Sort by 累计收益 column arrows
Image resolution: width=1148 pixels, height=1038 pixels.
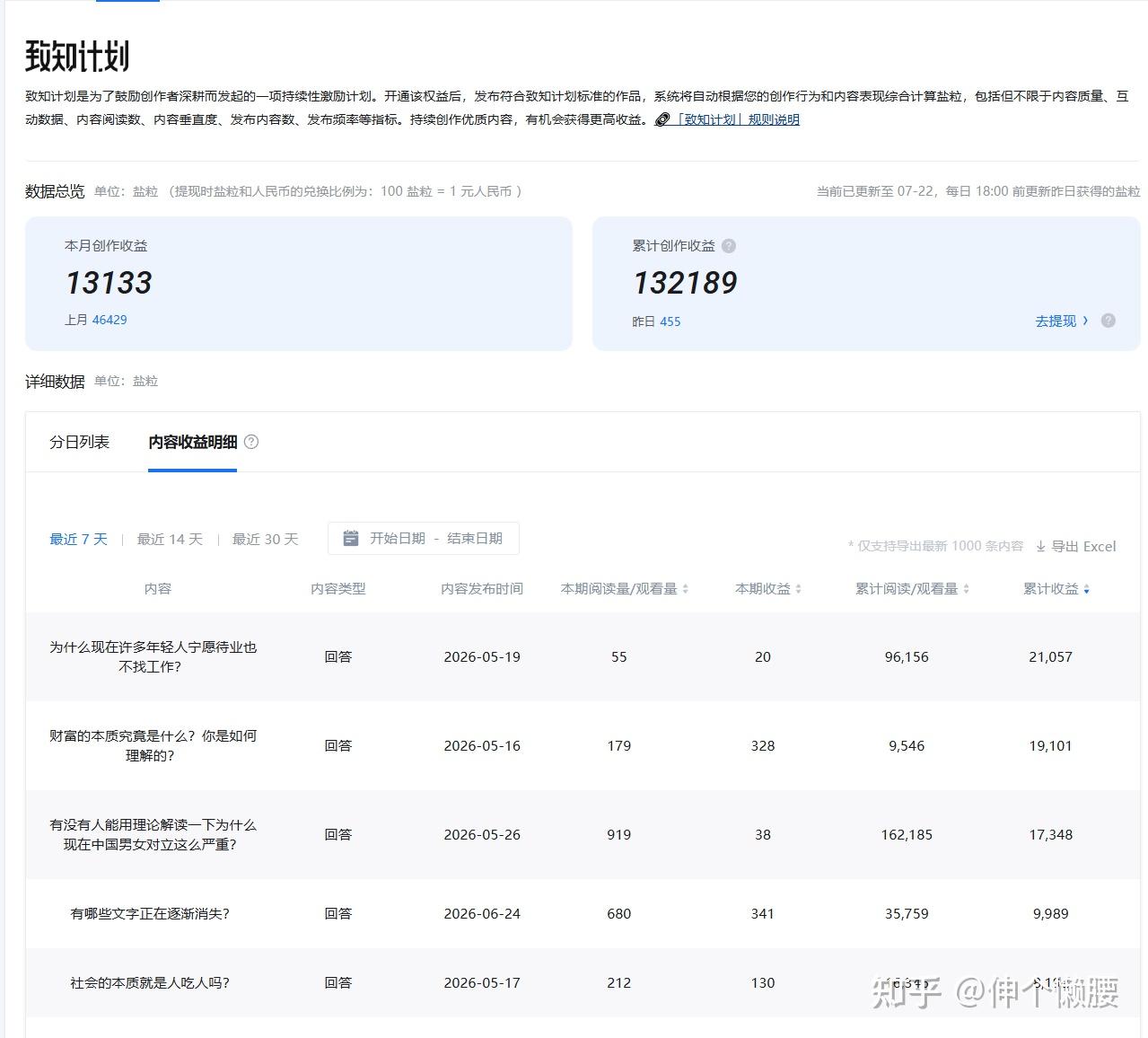pos(1087,589)
